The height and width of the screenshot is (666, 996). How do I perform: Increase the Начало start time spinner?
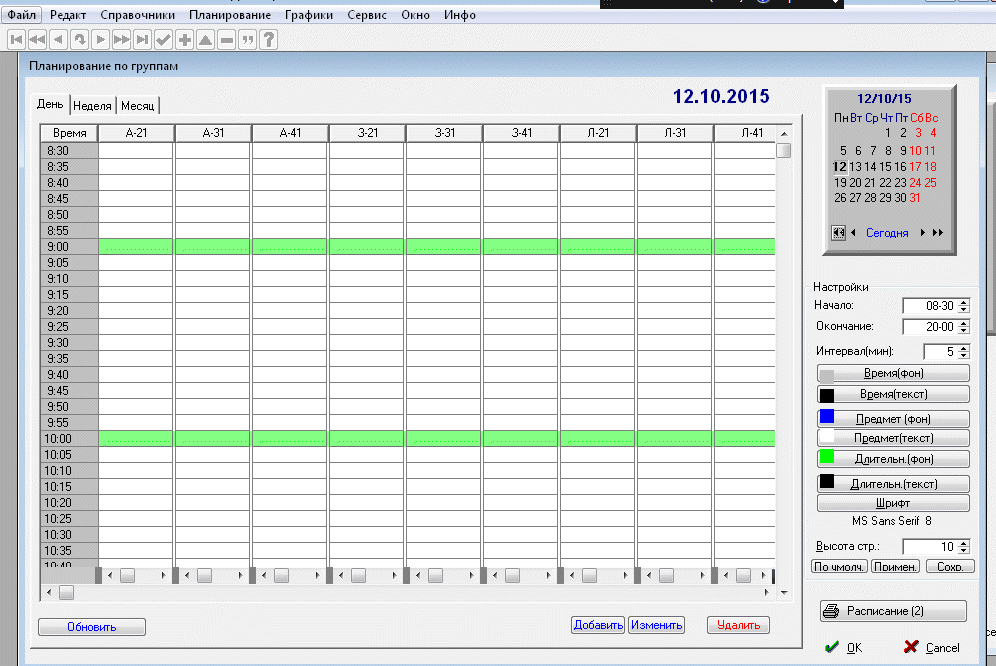coord(964,302)
